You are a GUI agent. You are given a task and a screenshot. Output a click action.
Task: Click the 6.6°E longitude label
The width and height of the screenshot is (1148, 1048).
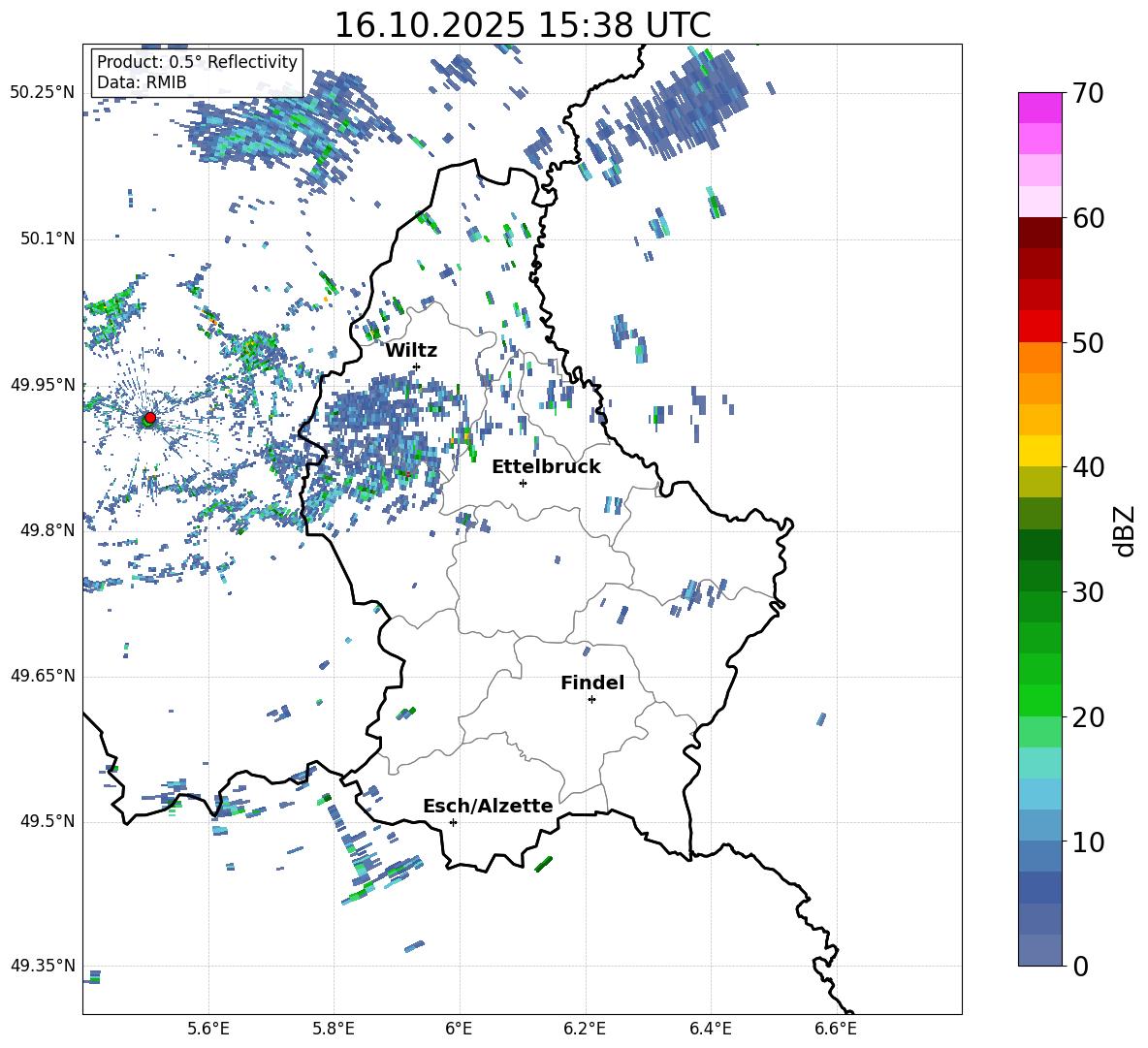pyautogui.click(x=836, y=1029)
